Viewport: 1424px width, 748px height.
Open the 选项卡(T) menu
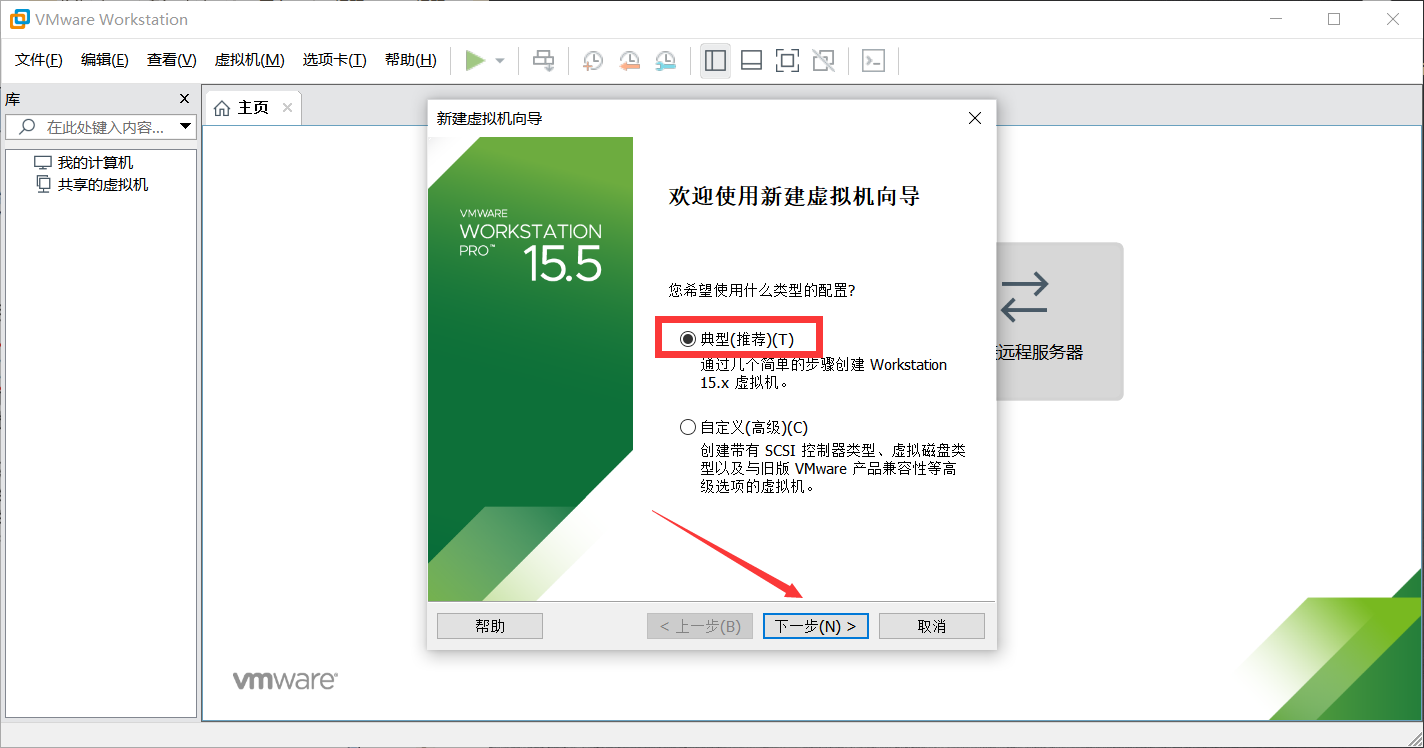tap(334, 60)
